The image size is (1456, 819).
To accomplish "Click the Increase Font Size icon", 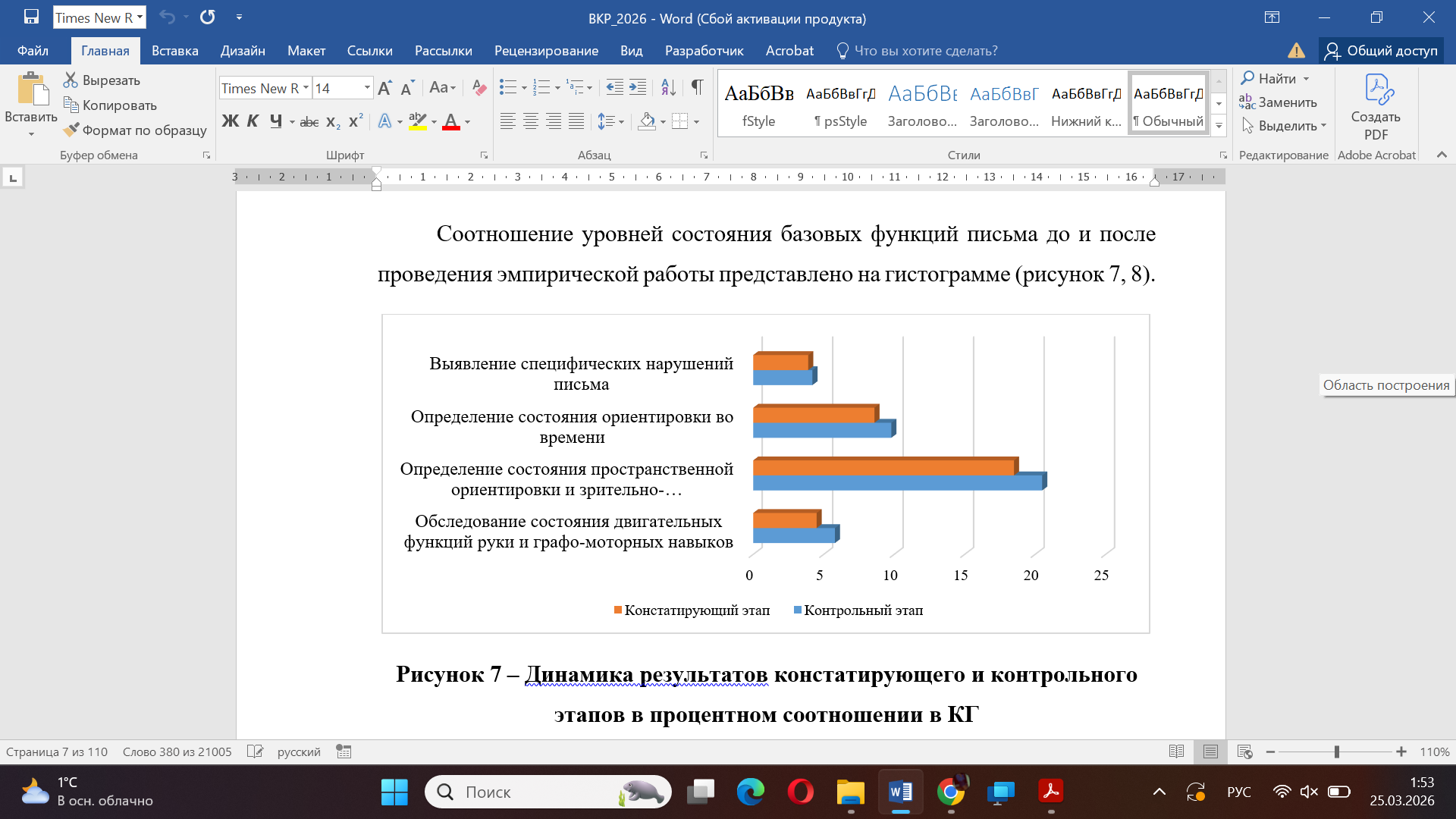I will click(385, 88).
